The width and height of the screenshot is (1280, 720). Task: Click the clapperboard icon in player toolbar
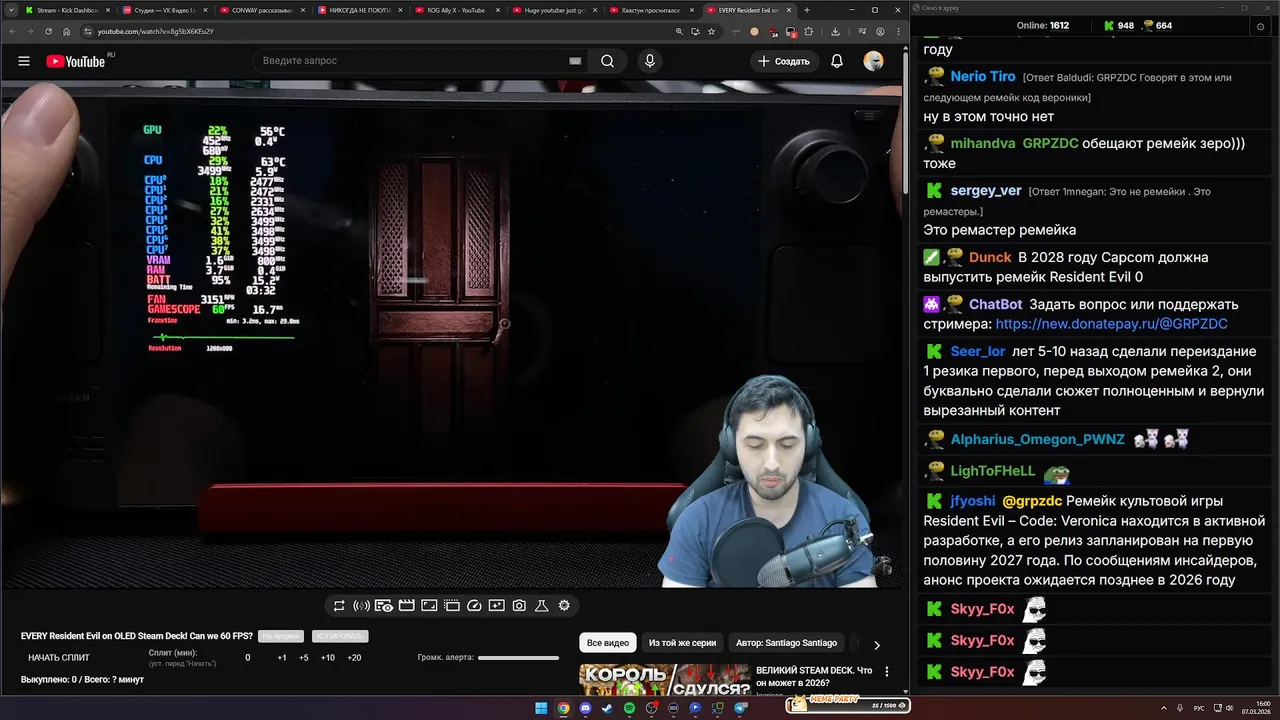click(406, 605)
